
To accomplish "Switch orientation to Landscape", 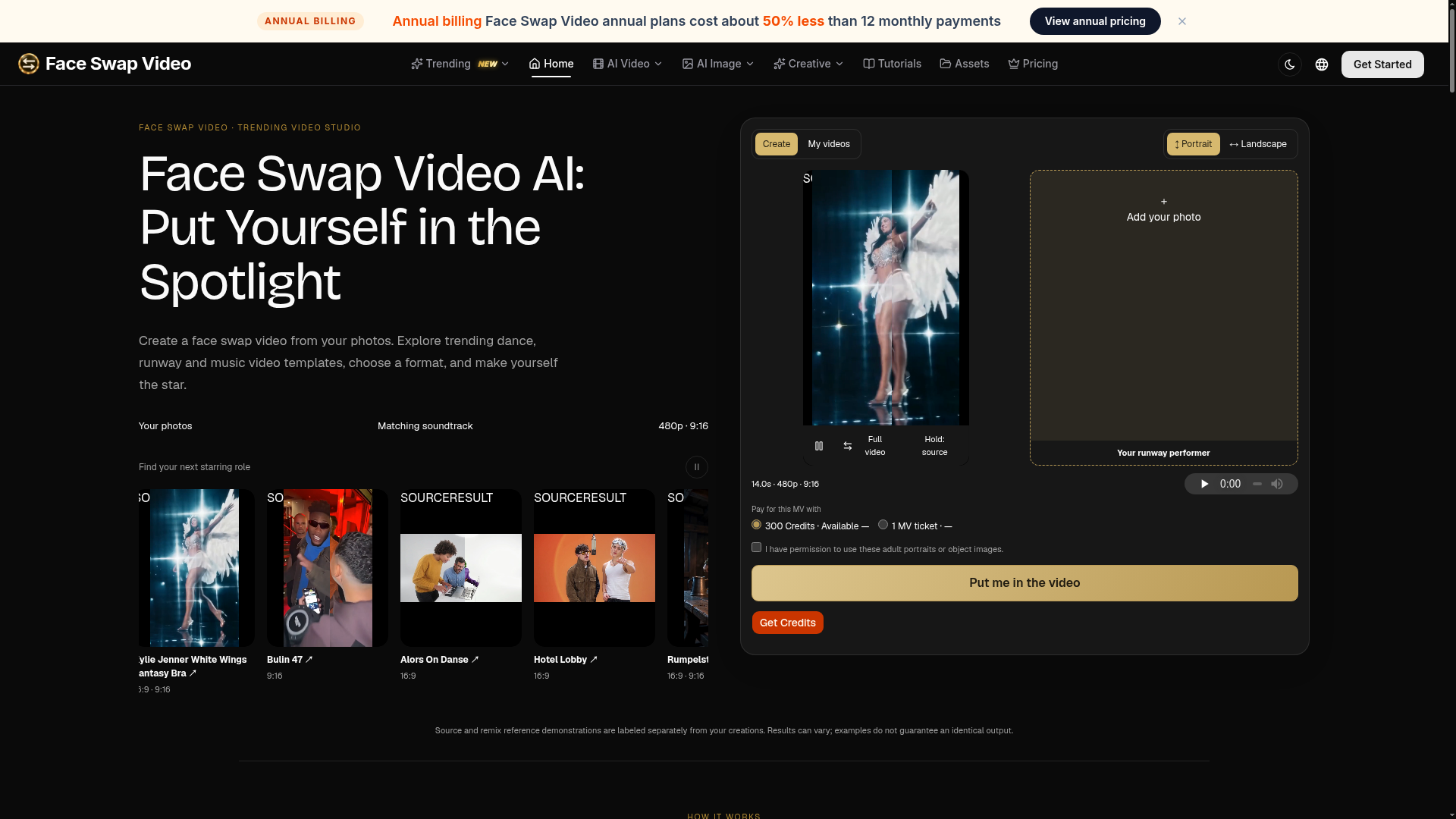I will [x=1258, y=144].
